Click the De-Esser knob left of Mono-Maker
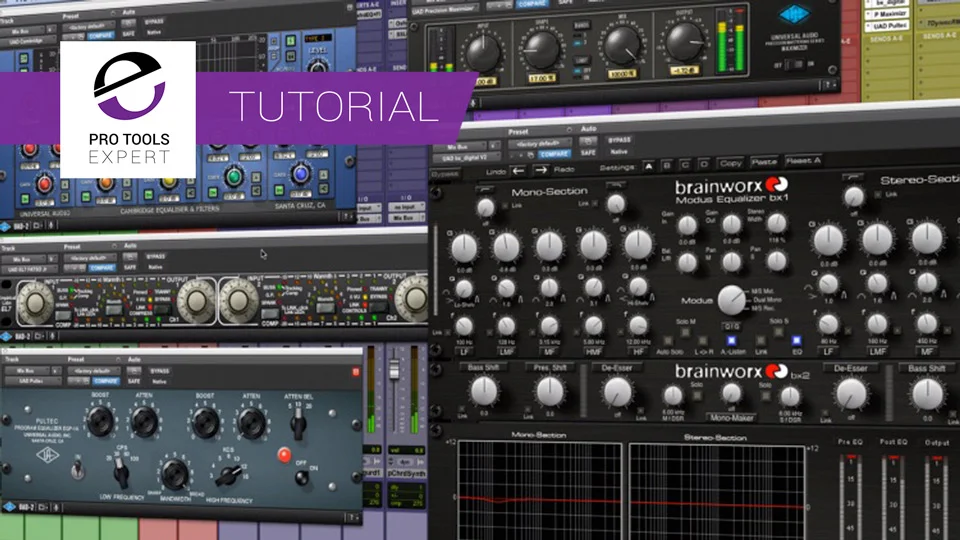The height and width of the screenshot is (540, 960). [x=617, y=392]
